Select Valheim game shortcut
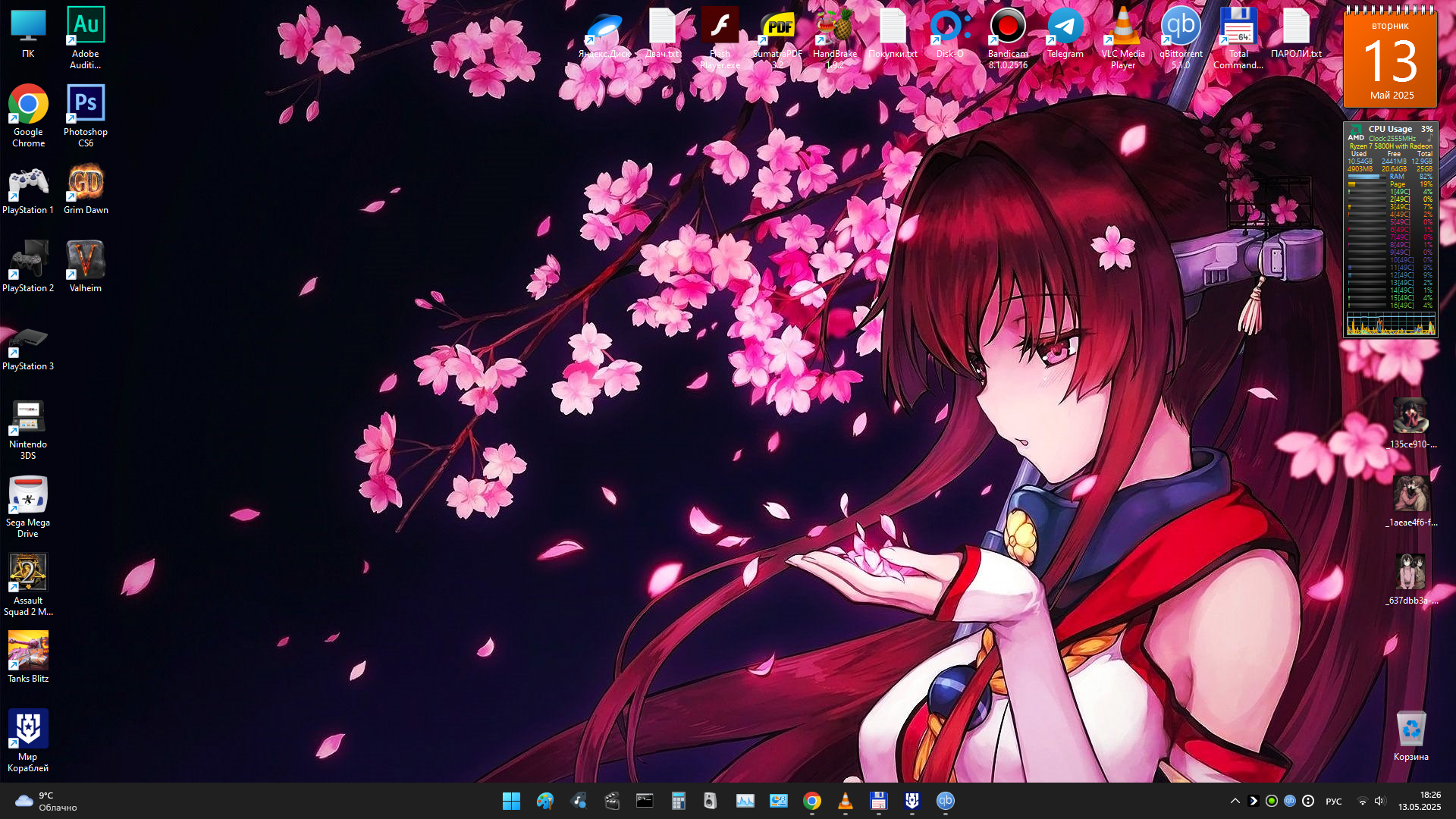 [x=86, y=267]
